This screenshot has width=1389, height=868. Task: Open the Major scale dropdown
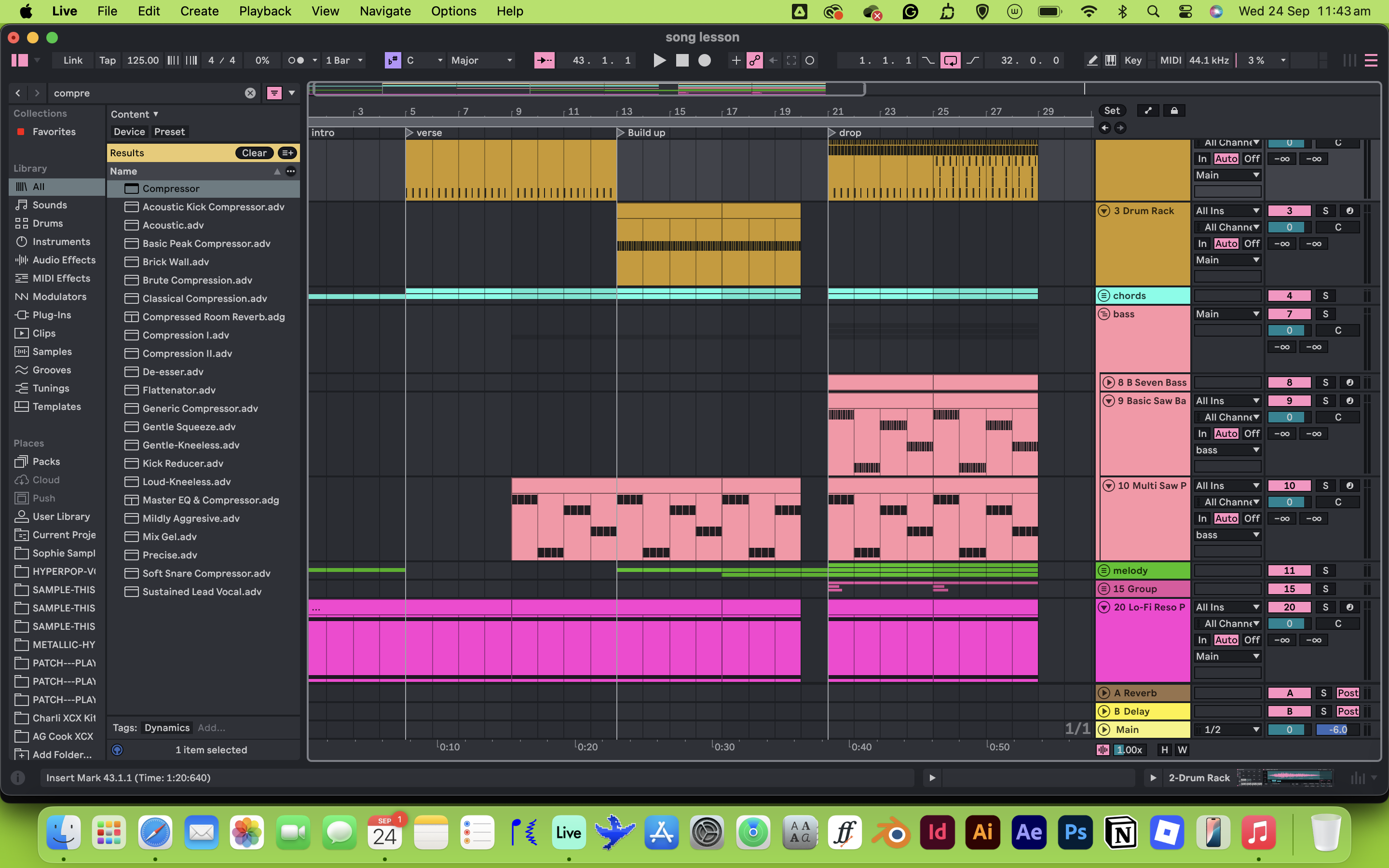pyautogui.click(x=481, y=60)
